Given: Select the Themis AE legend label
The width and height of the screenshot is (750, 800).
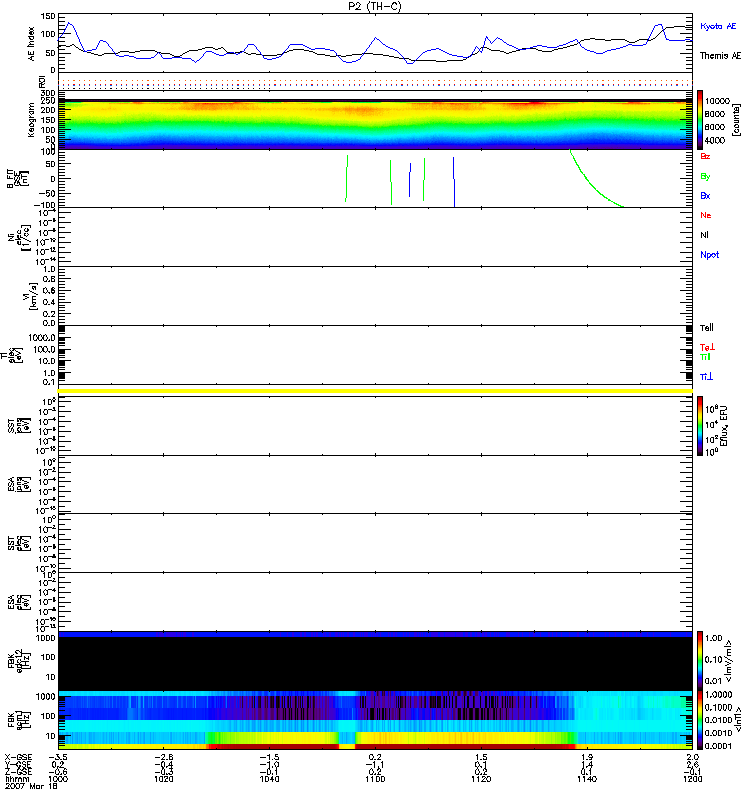Looking at the screenshot, I should click(719, 57).
